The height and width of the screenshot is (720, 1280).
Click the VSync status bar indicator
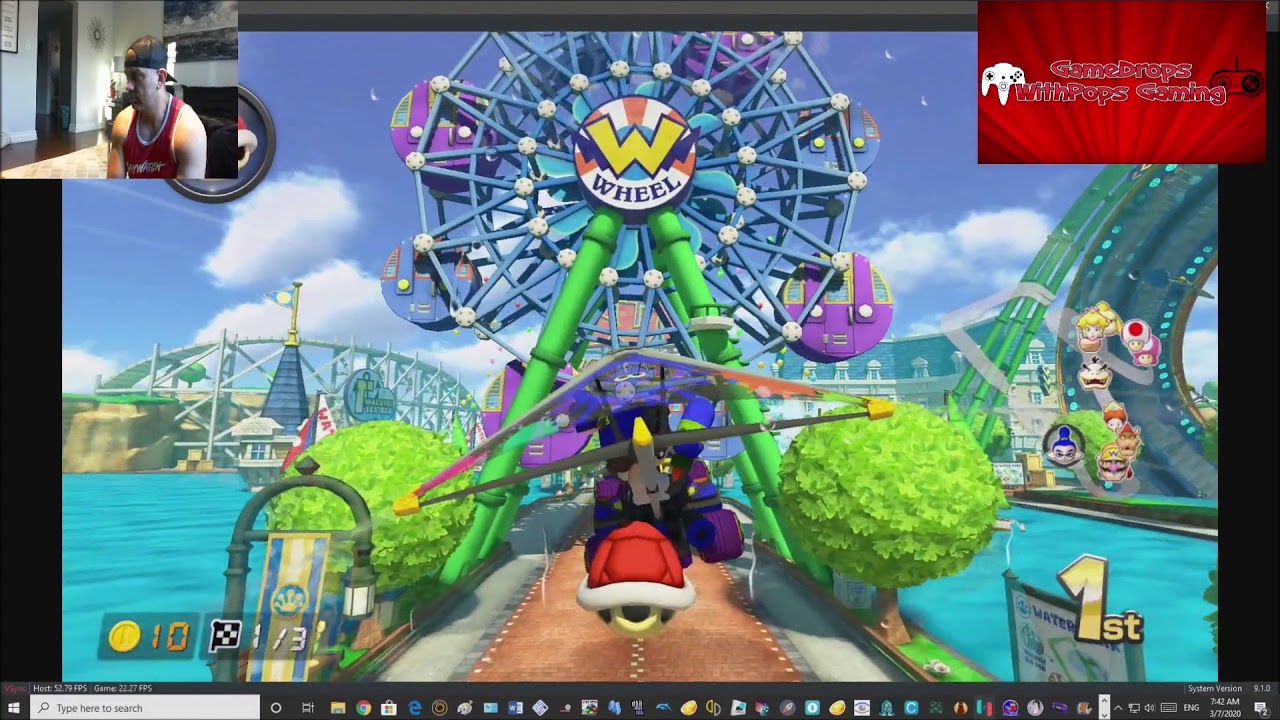15,688
